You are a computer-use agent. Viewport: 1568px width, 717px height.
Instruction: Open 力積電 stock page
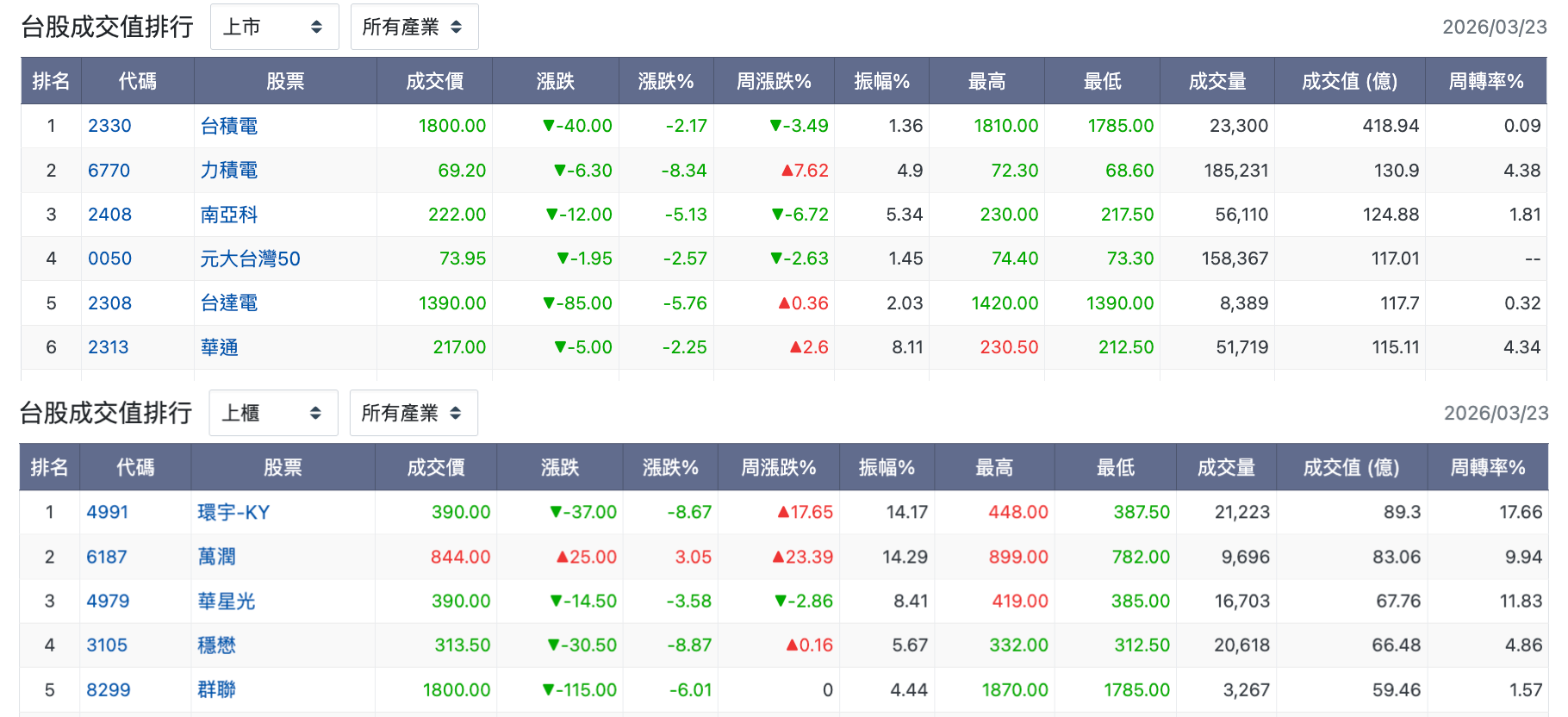pos(229,170)
